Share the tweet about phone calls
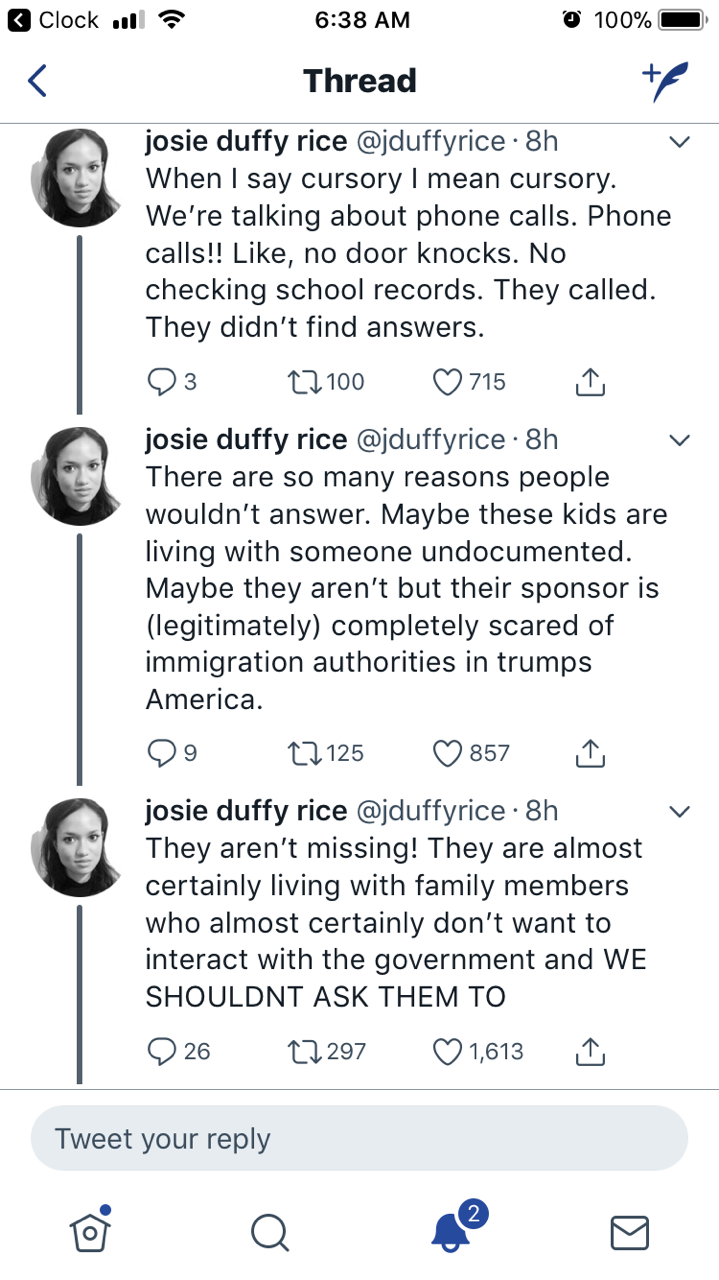 coord(590,381)
